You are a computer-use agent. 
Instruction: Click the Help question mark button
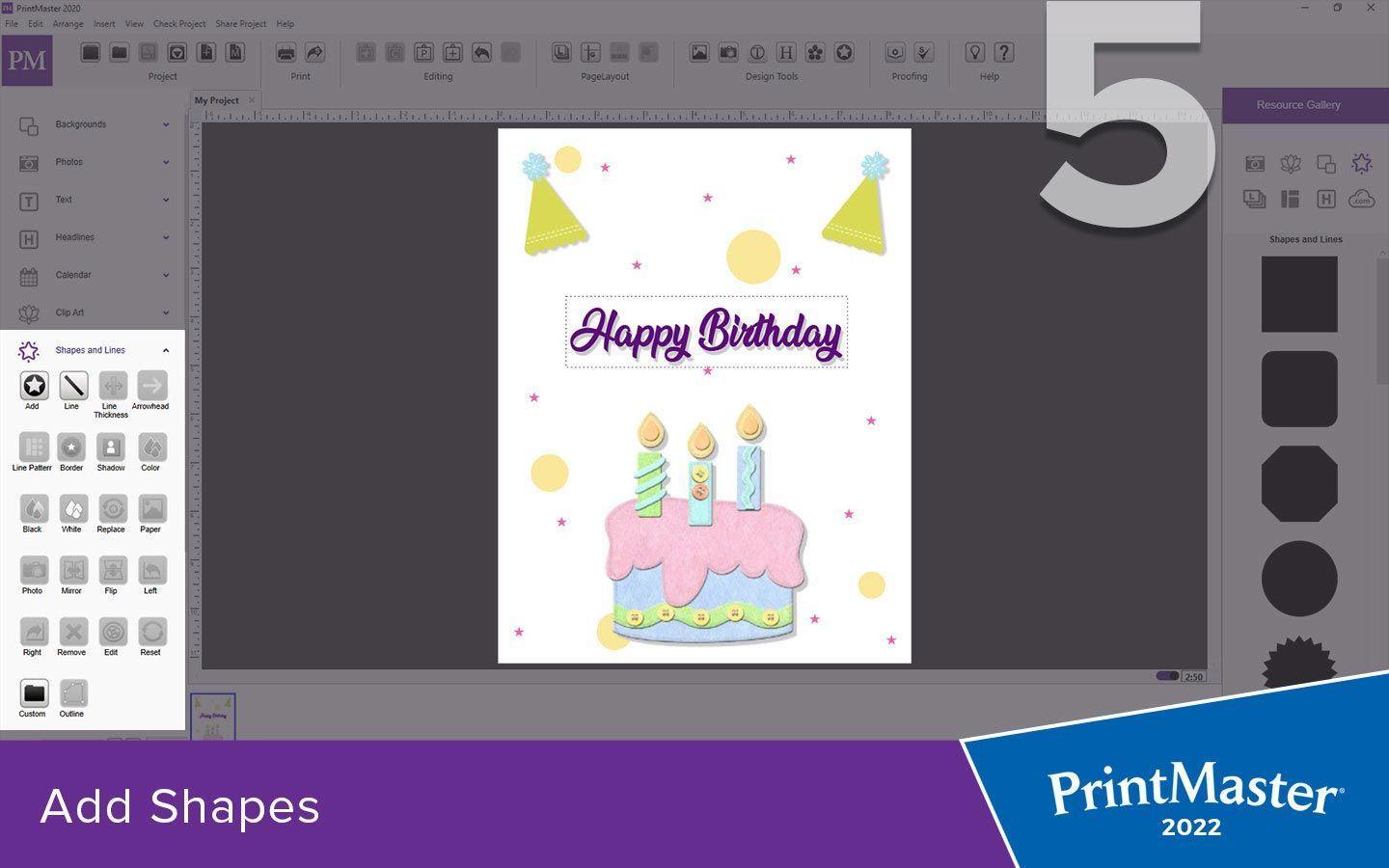[x=1003, y=52]
